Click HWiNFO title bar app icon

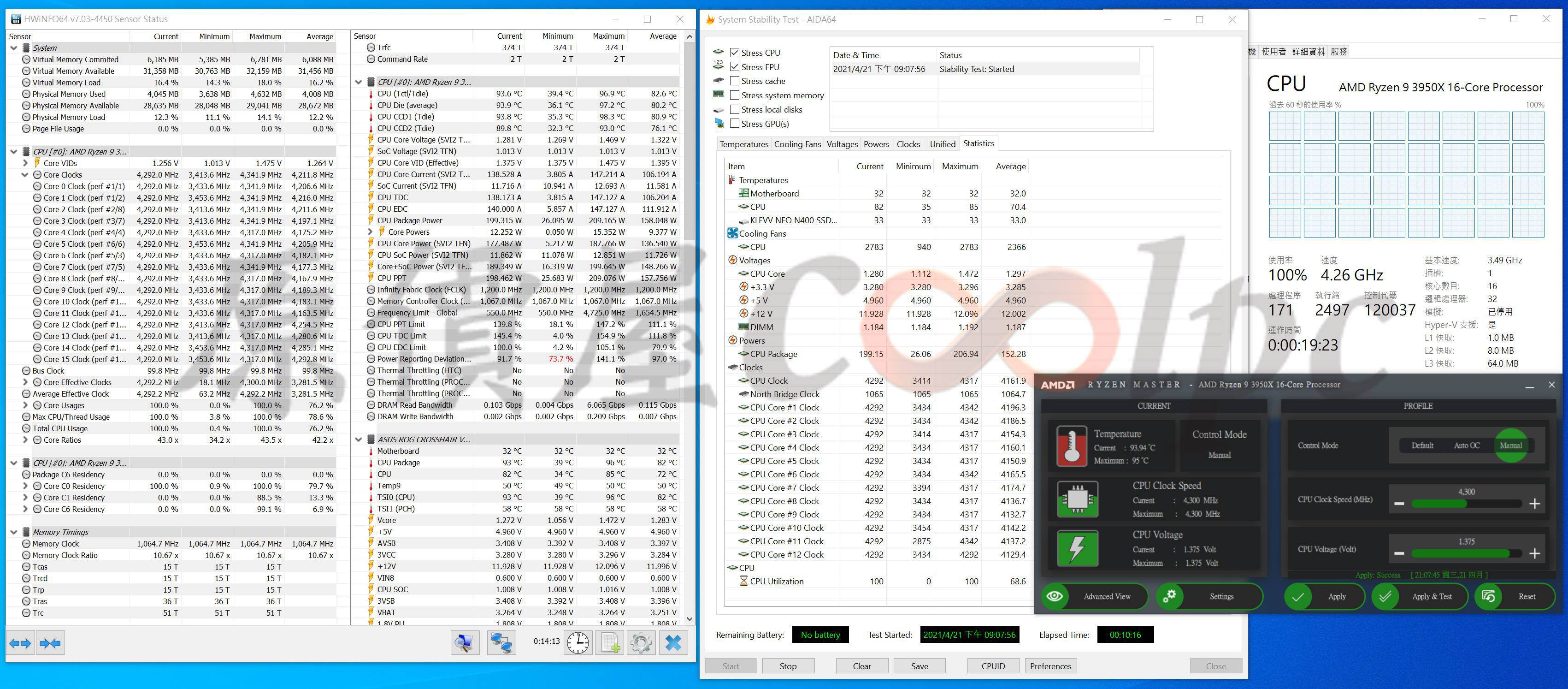tap(16, 19)
